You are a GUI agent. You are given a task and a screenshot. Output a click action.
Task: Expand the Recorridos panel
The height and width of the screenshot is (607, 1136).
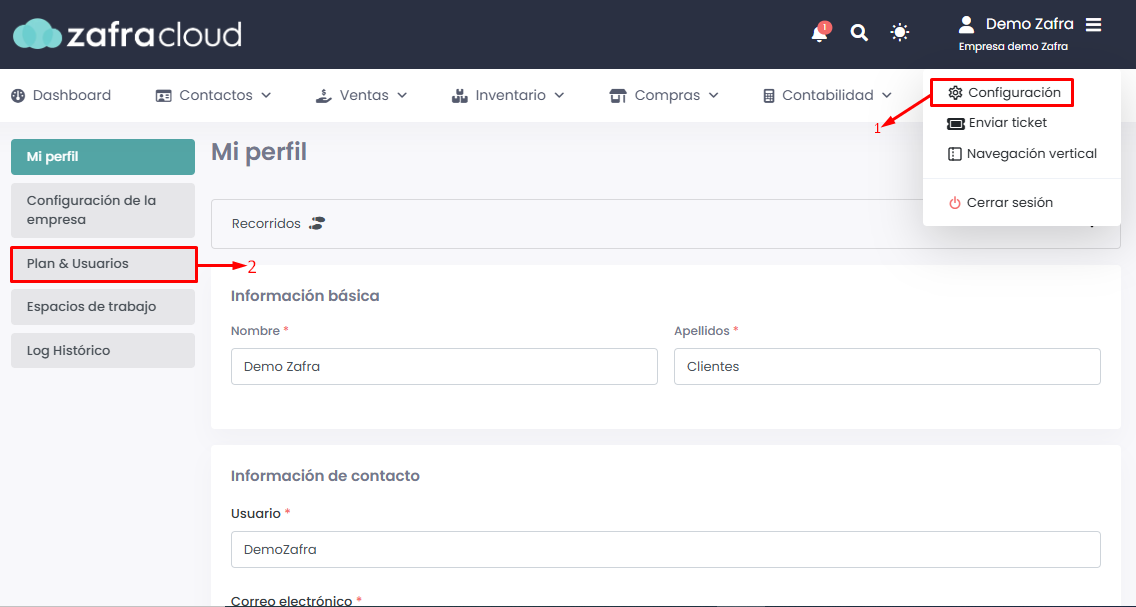[x=665, y=224]
